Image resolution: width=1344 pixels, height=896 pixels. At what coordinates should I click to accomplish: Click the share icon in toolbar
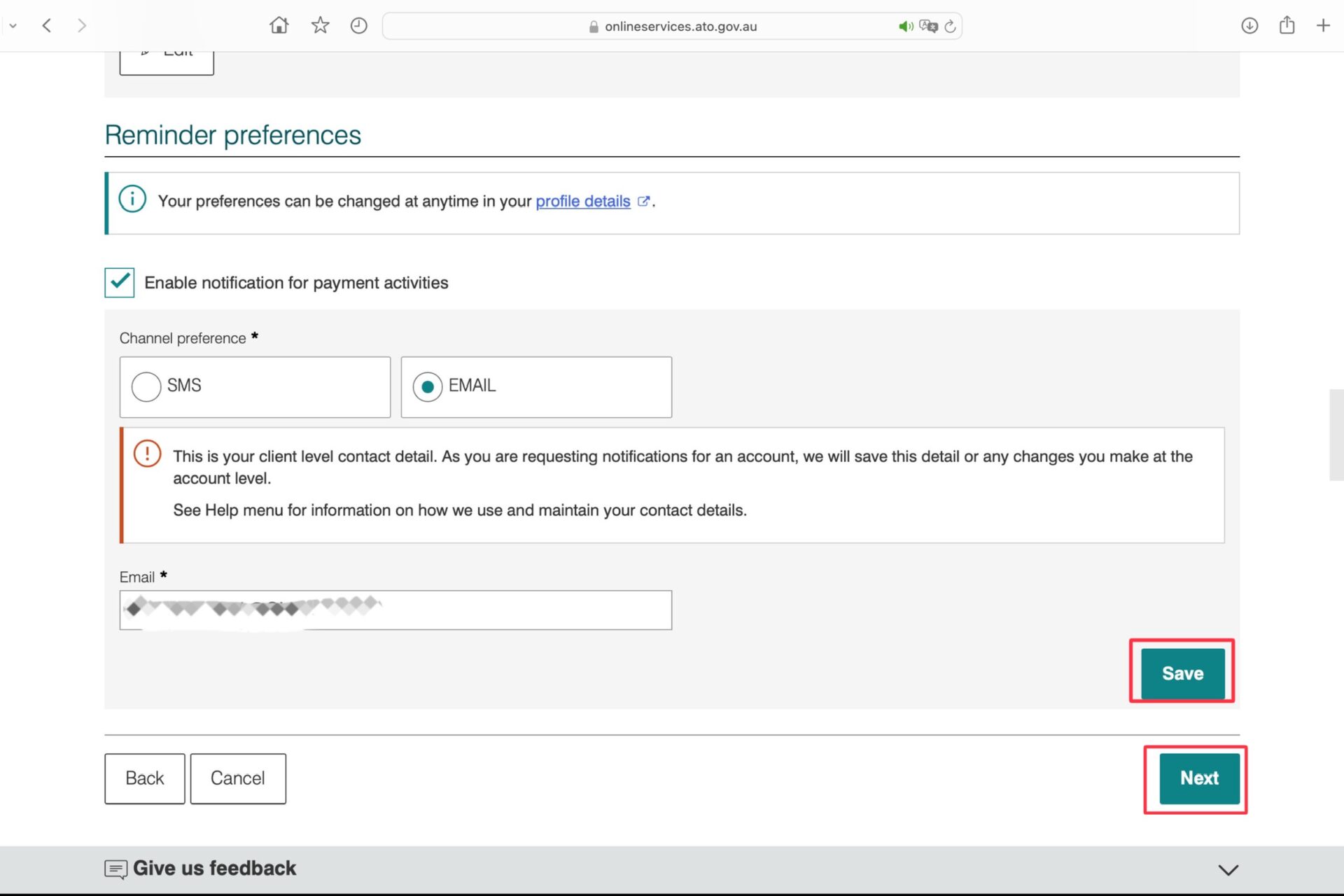point(1287,26)
